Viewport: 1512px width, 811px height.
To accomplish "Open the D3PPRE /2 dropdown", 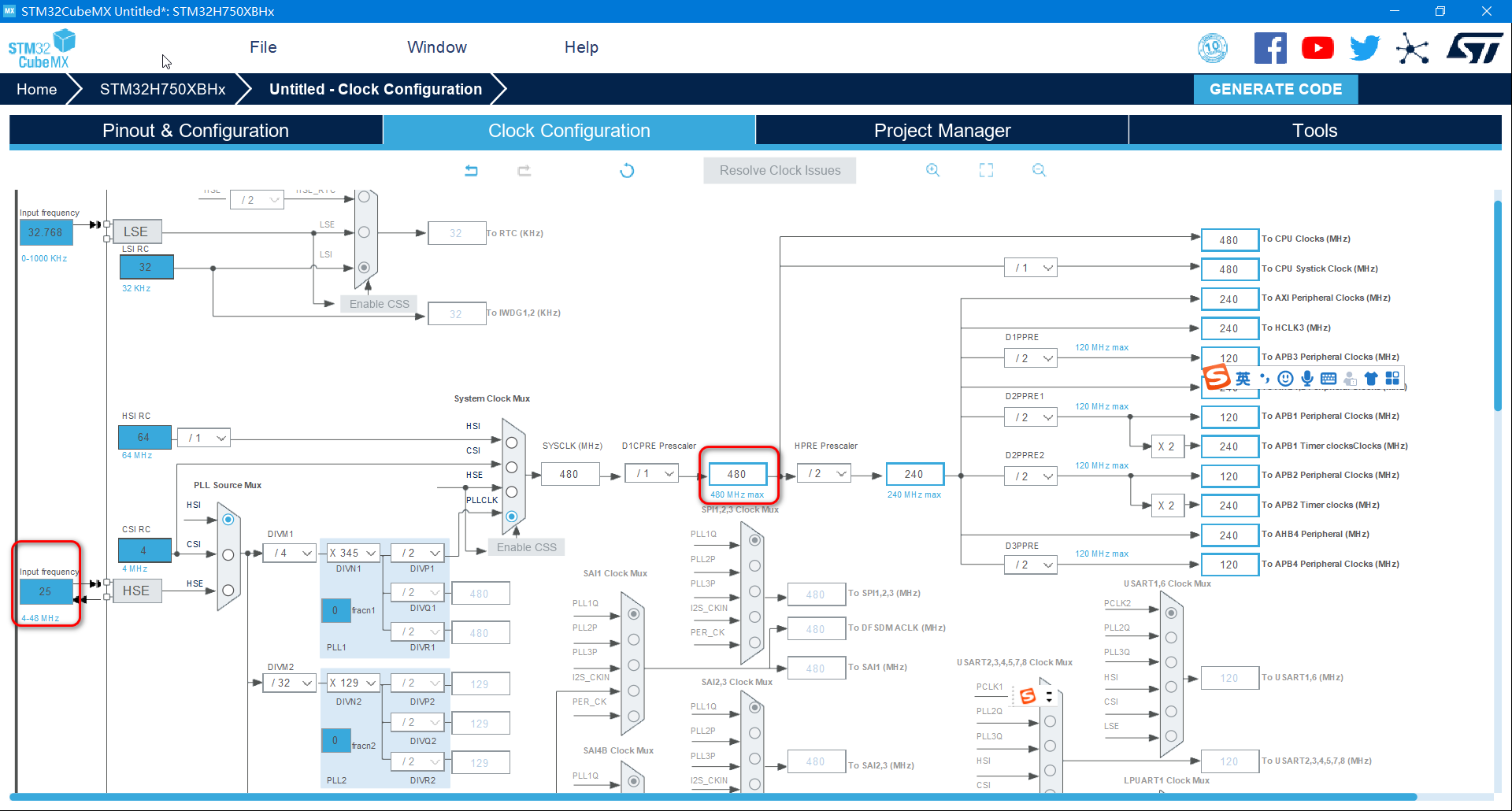I will coord(1030,565).
